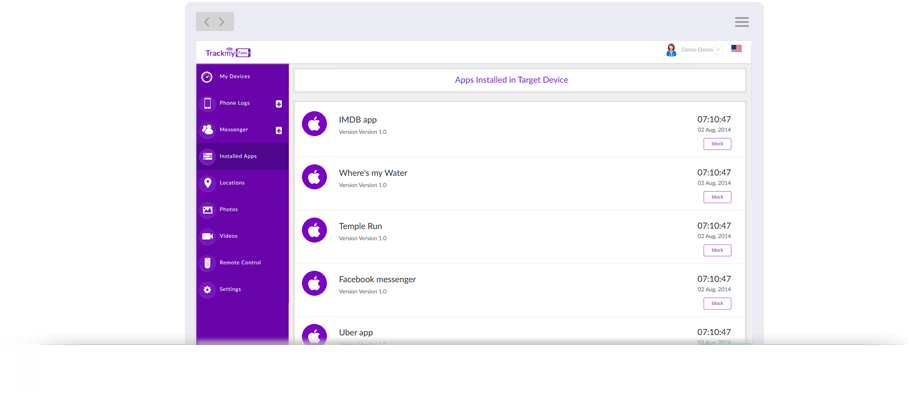This screenshot has width=908, height=395.
Task: Click the 07:10:47 time on IMDB row
Action: click(x=714, y=119)
